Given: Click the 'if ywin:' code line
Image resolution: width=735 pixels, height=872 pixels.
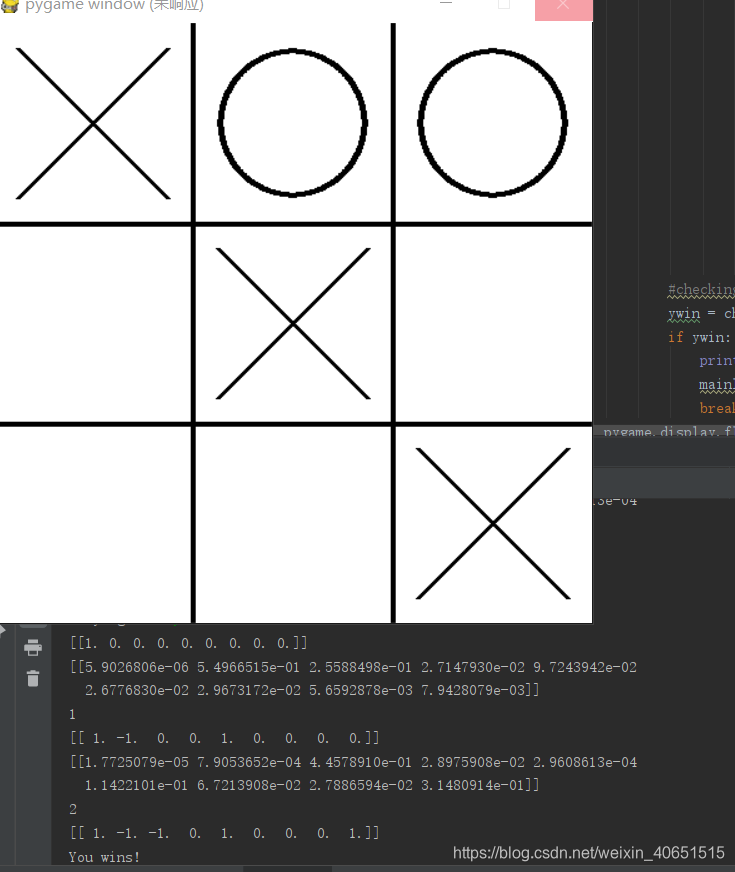Looking at the screenshot, I should point(699,338).
